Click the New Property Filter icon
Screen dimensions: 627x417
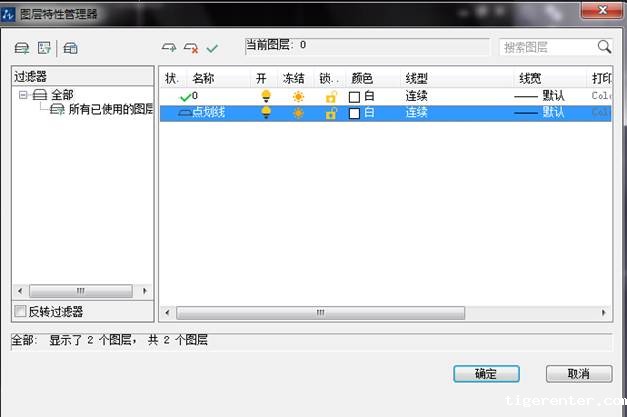coord(21,48)
